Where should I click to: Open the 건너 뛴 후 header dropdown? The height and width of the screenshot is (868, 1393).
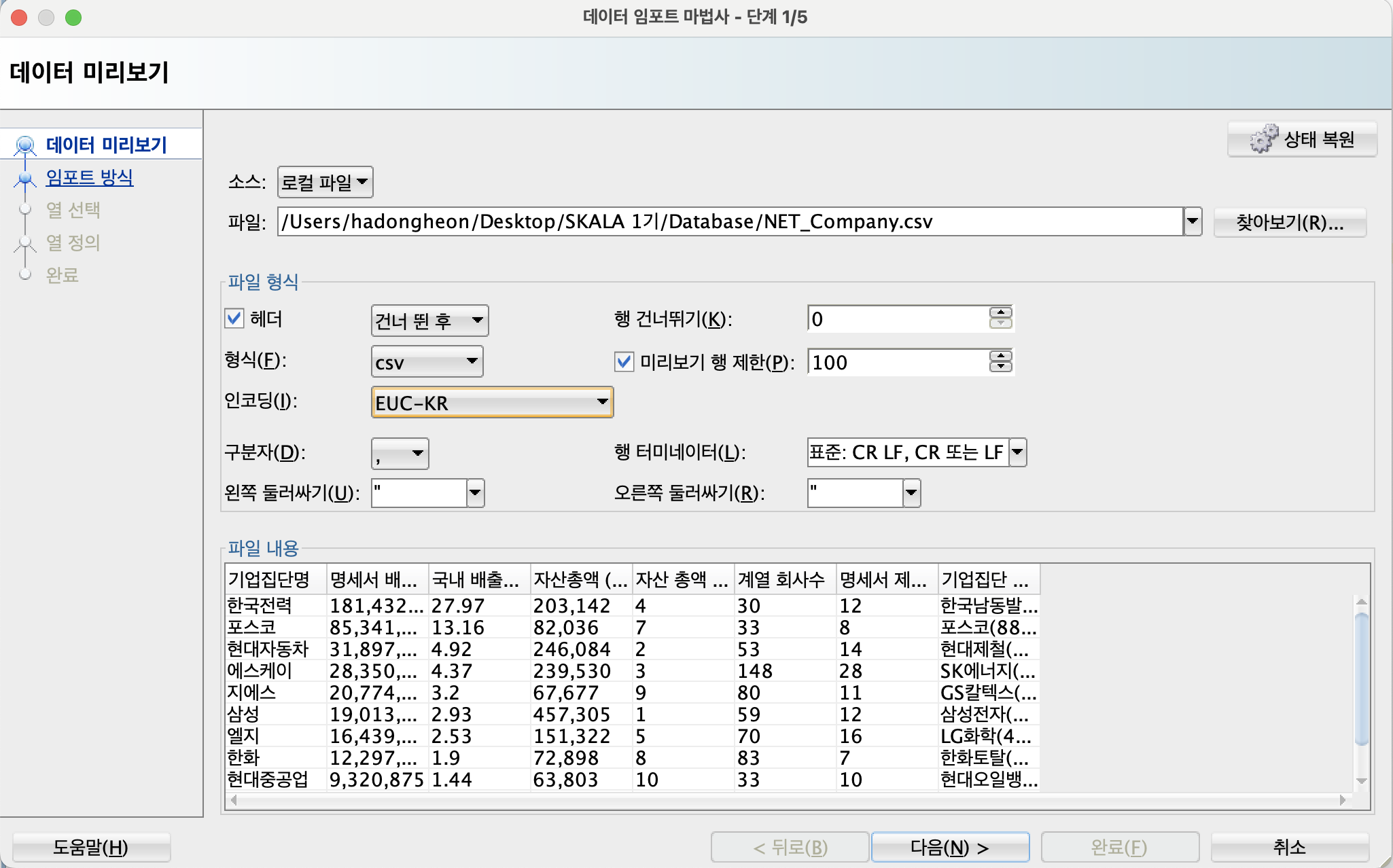pos(429,320)
